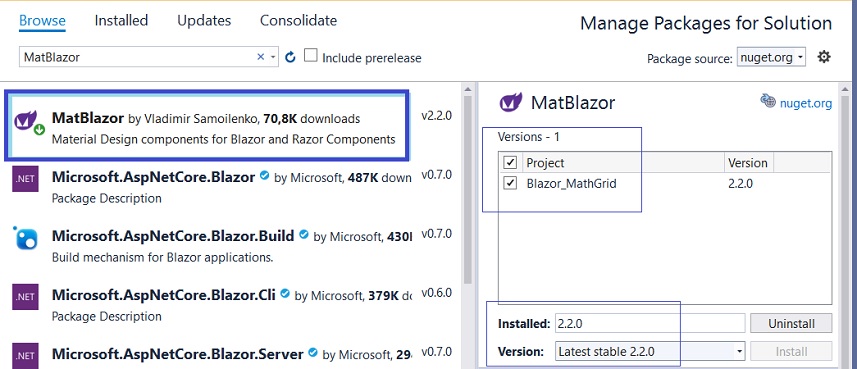
Task: Click the refresh icon next to search
Action: [290, 57]
